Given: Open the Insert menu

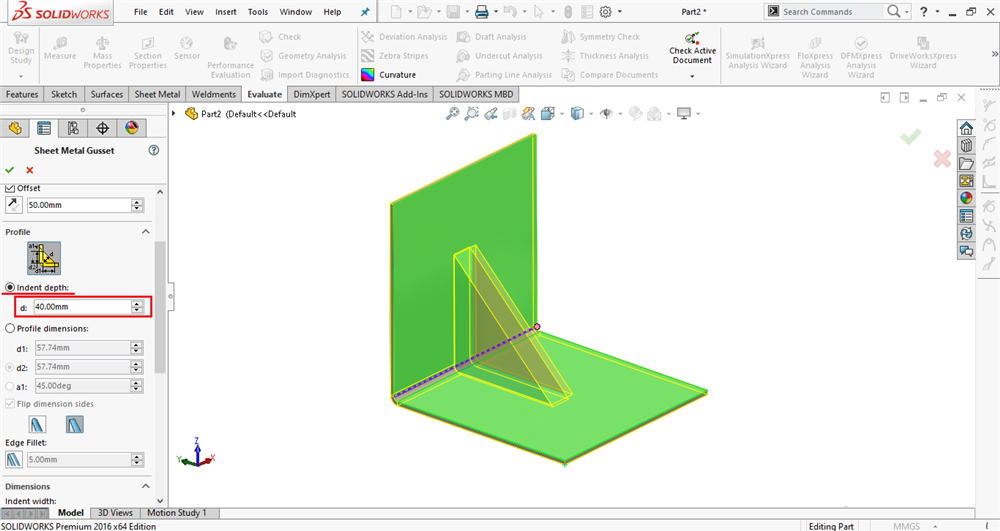Looking at the screenshot, I should coord(226,12).
